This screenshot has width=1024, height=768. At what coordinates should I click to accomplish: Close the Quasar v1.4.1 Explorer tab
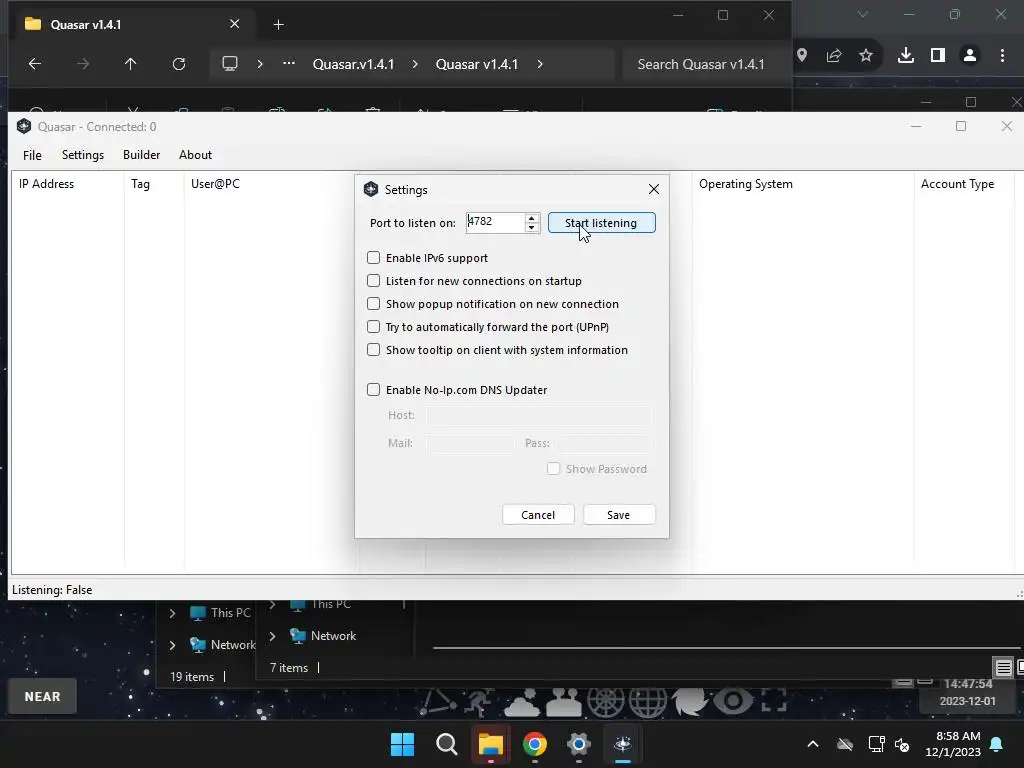tap(234, 24)
